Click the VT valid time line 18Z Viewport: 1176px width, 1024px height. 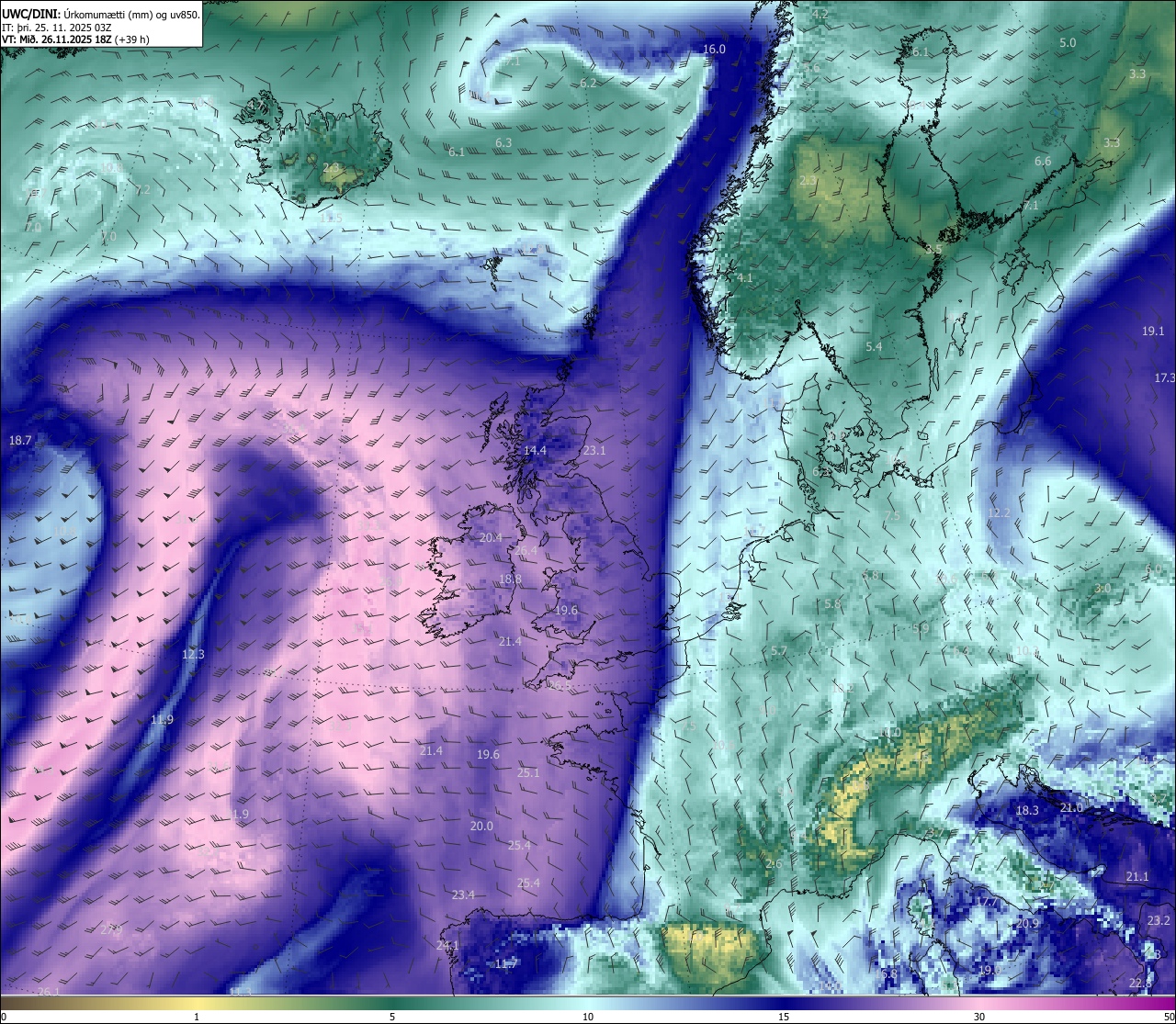pos(75,39)
